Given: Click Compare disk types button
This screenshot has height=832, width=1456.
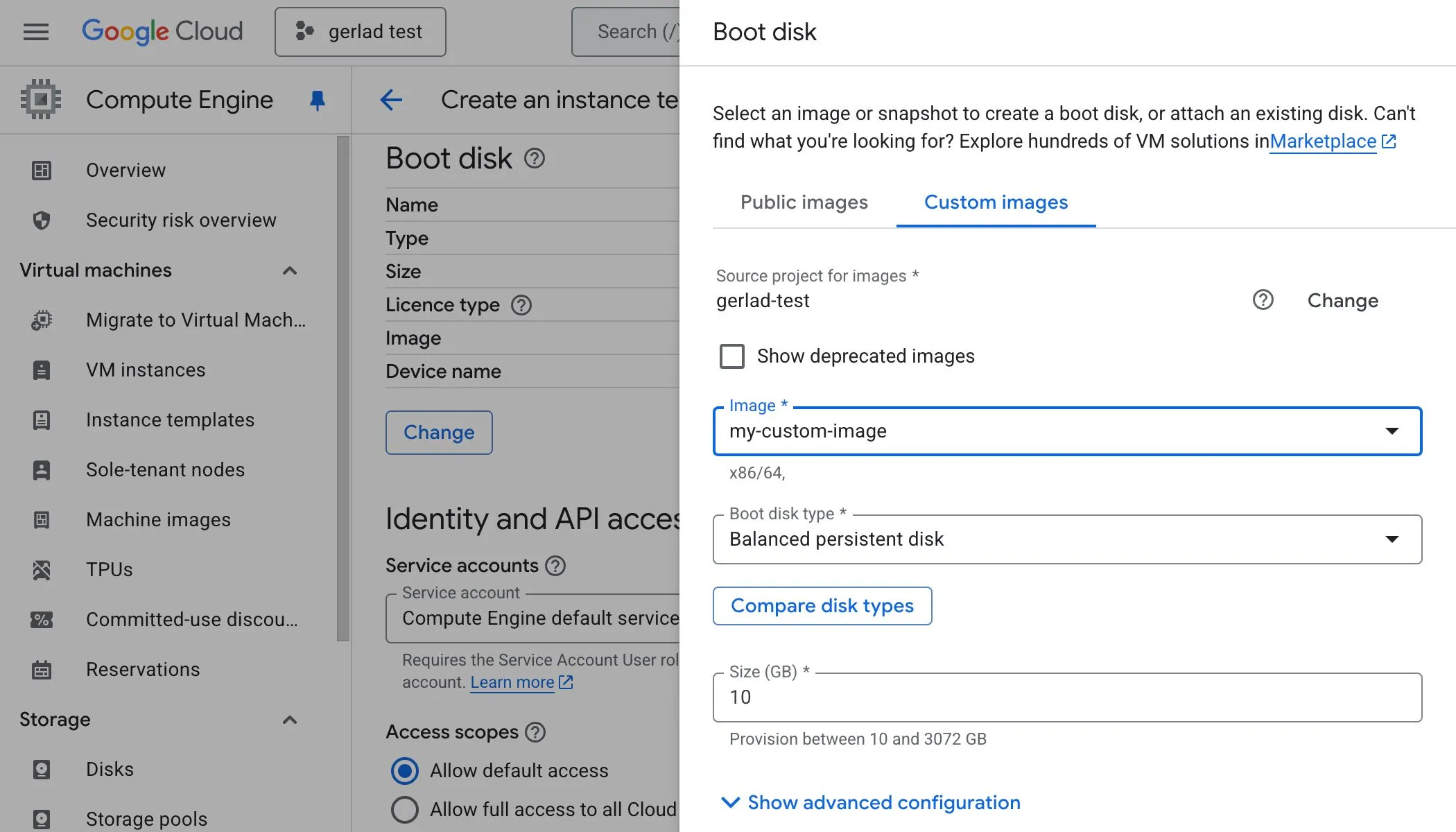Looking at the screenshot, I should pos(822,606).
